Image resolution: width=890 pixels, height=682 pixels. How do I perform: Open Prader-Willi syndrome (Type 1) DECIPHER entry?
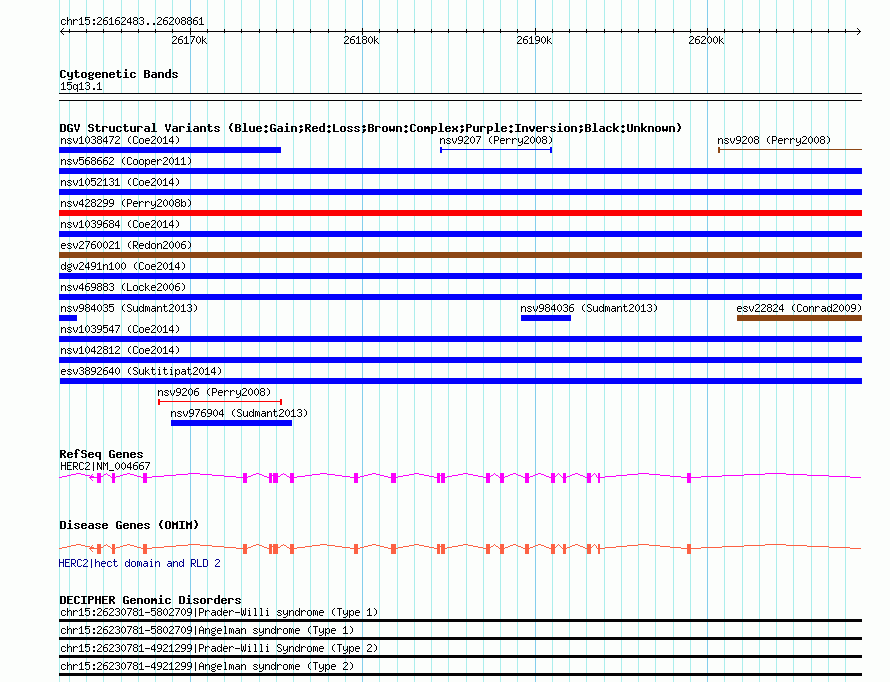(219, 612)
